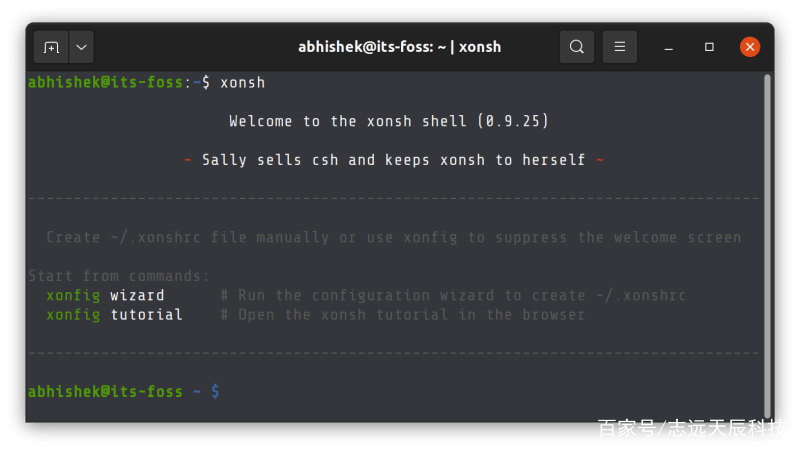Click the Run the configuration wizard comment
The height and width of the screenshot is (451, 800).
coord(453,295)
